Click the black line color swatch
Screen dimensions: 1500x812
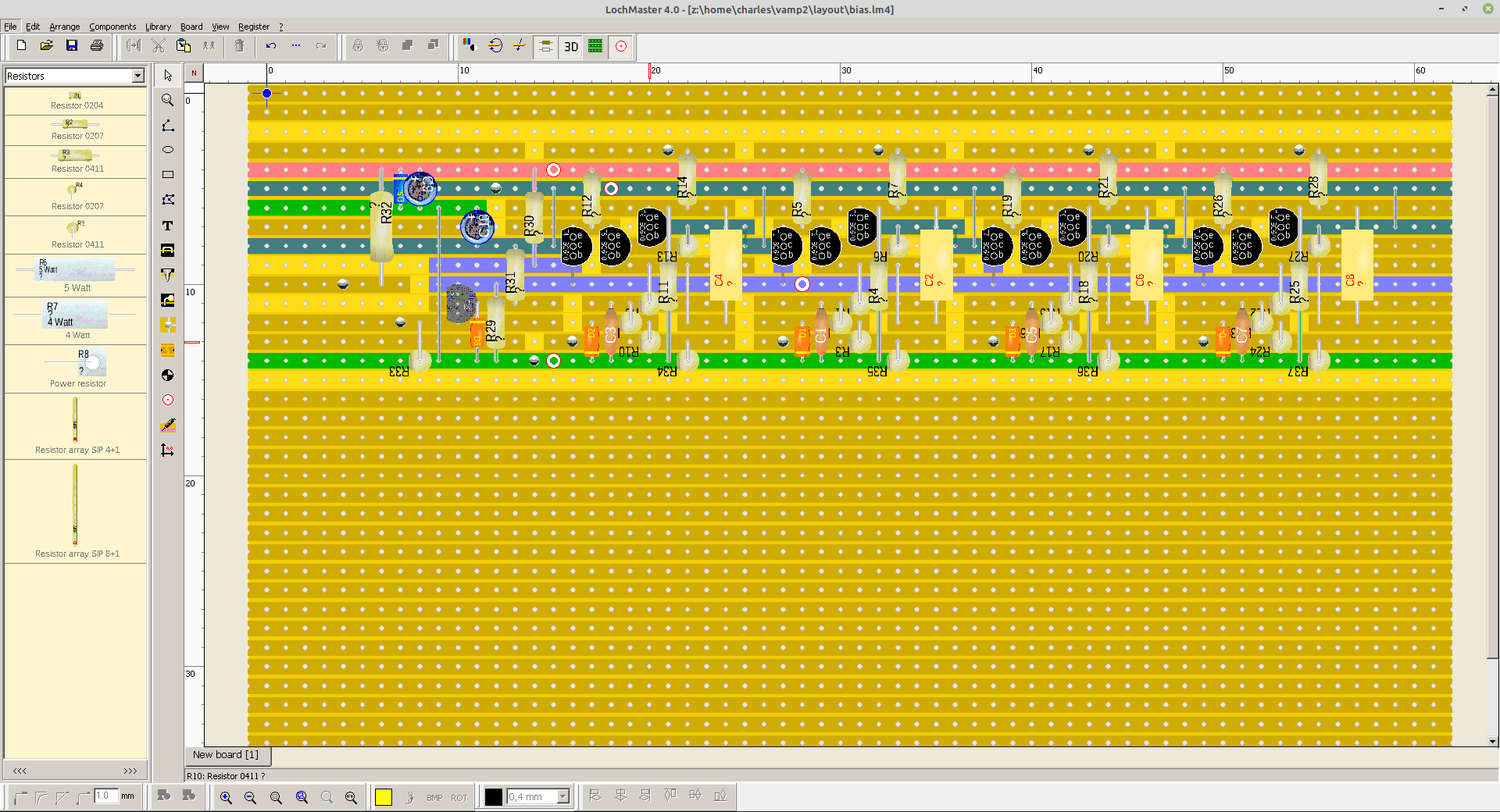pos(494,796)
